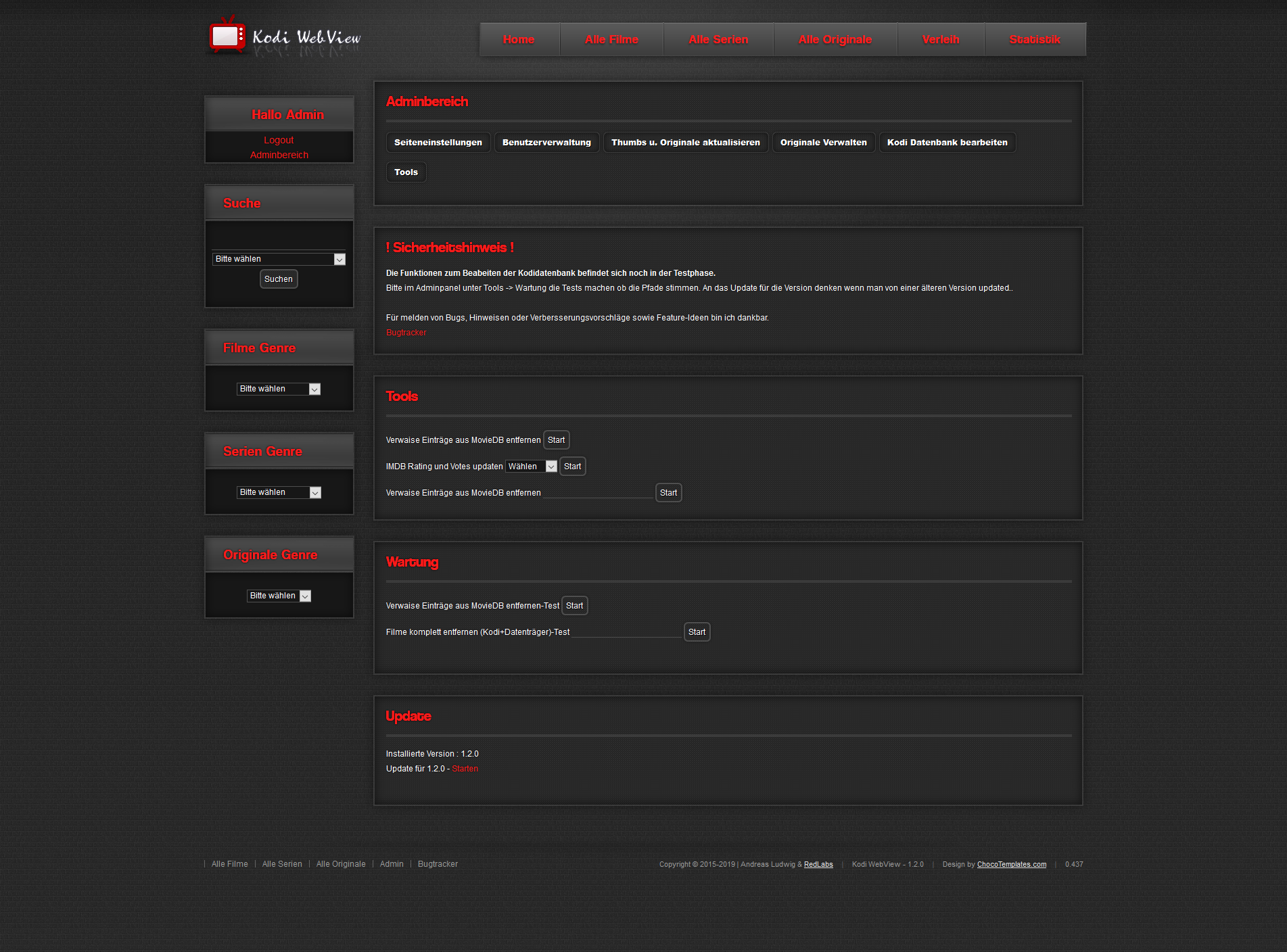Image resolution: width=1287 pixels, height=952 pixels.
Task: Start the IMDB Rating and Votes update
Action: (x=572, y=467)
